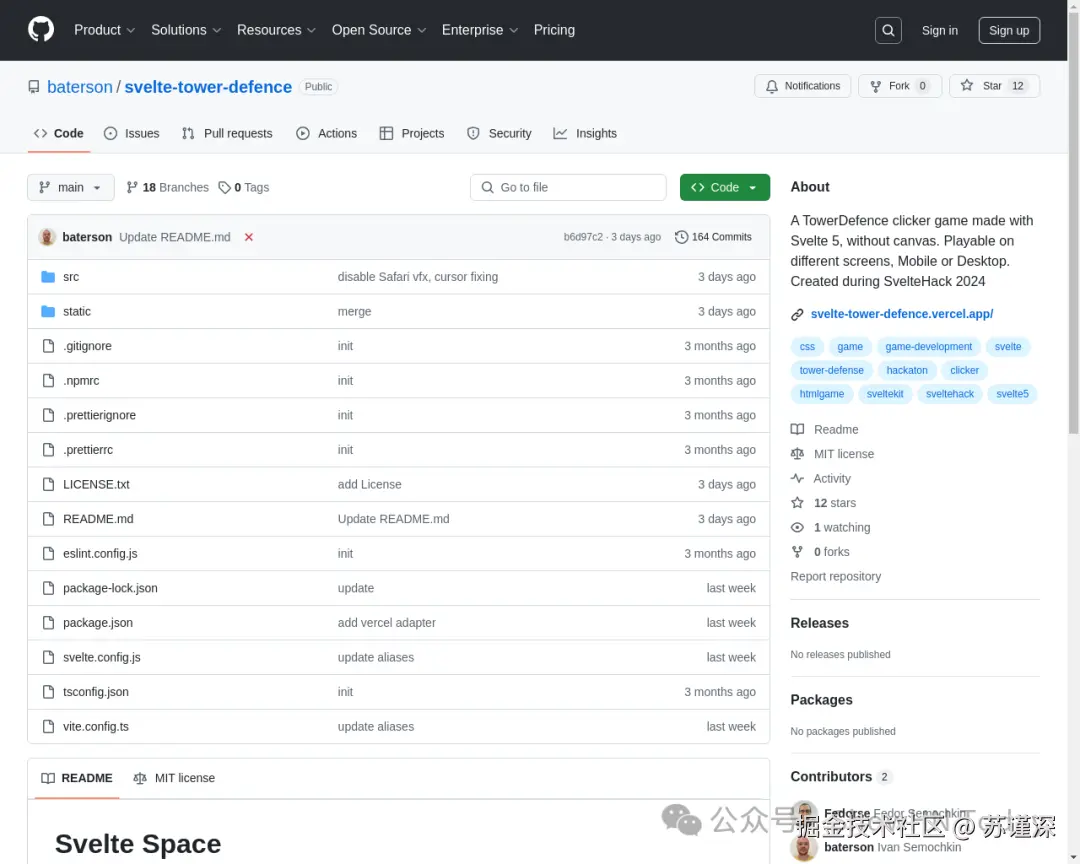Switch to the Insights tab
The width and height of the screenshot is (1080, 864).
click(x=585, y=134)
